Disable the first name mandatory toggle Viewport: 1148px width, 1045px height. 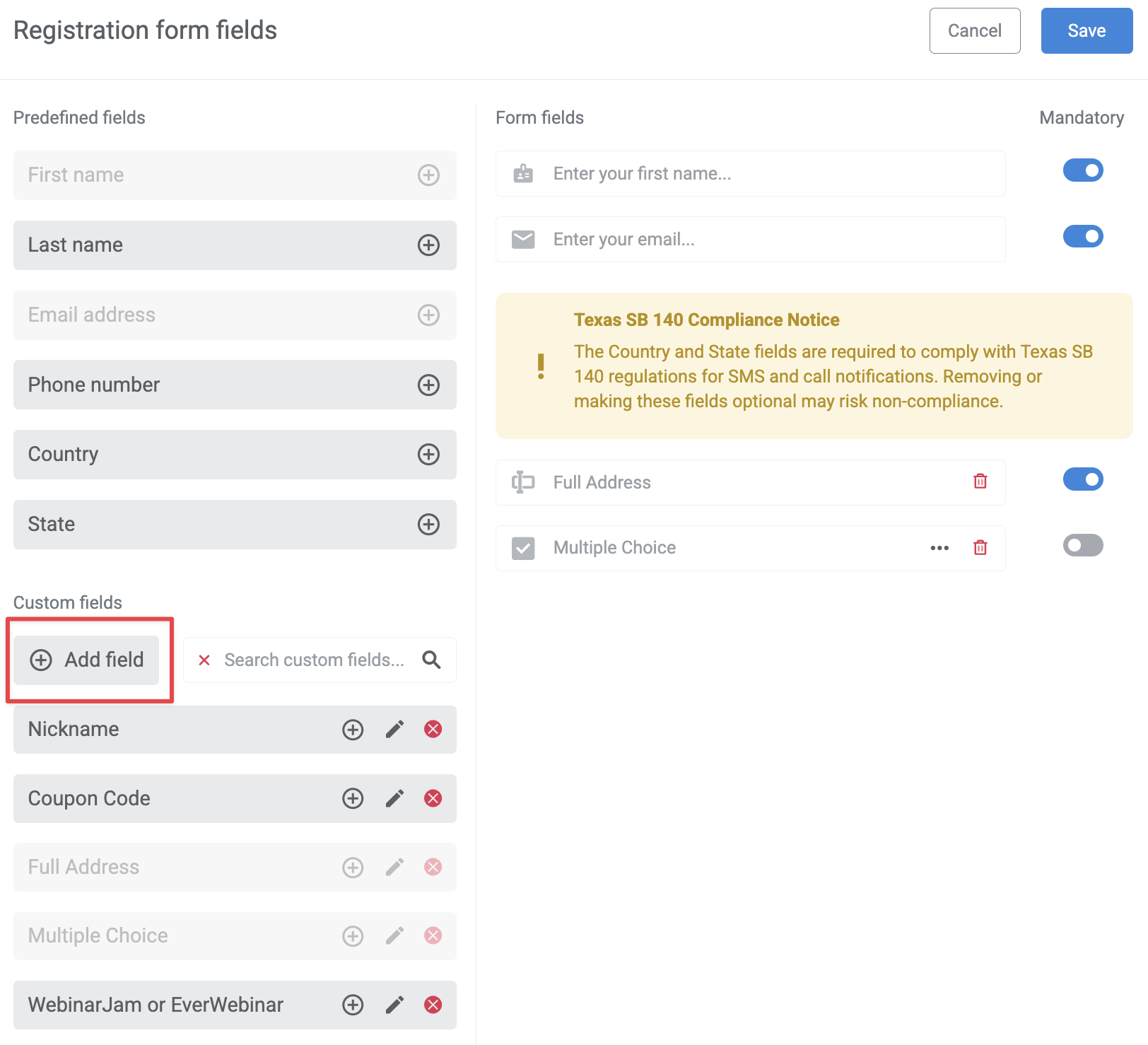[1082, 170]
